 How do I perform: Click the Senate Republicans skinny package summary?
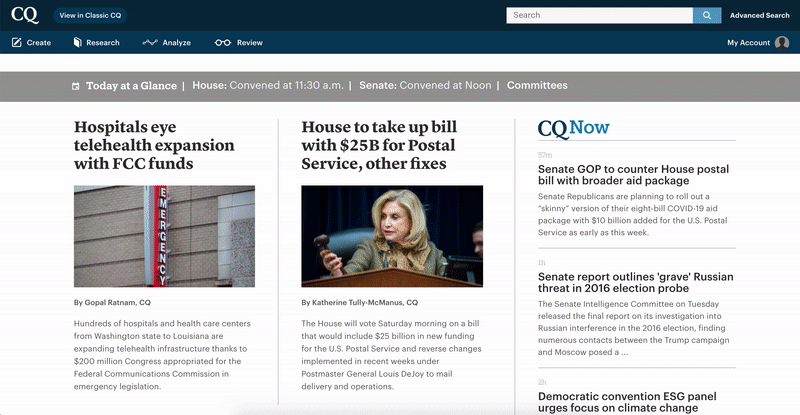(633, 214)
